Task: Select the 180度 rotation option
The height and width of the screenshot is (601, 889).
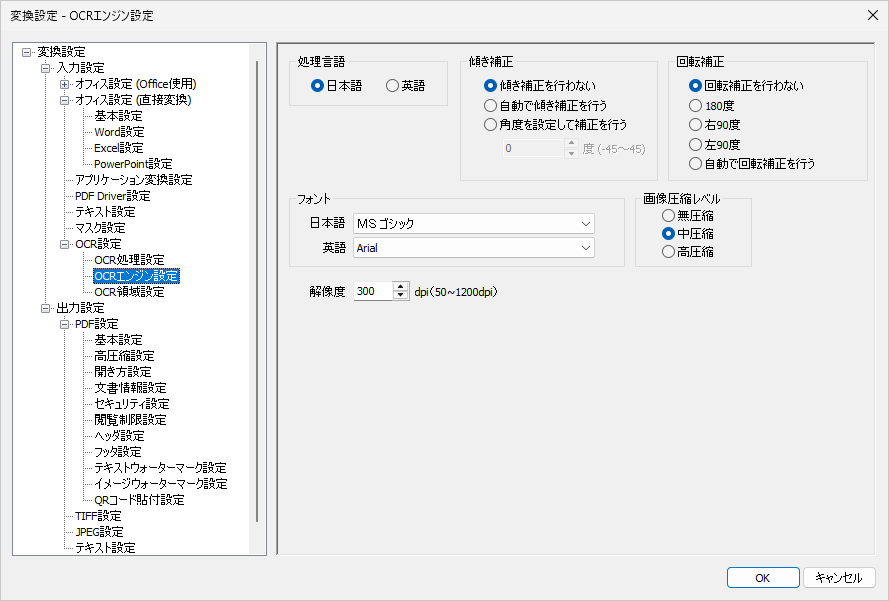Action: 696,105
